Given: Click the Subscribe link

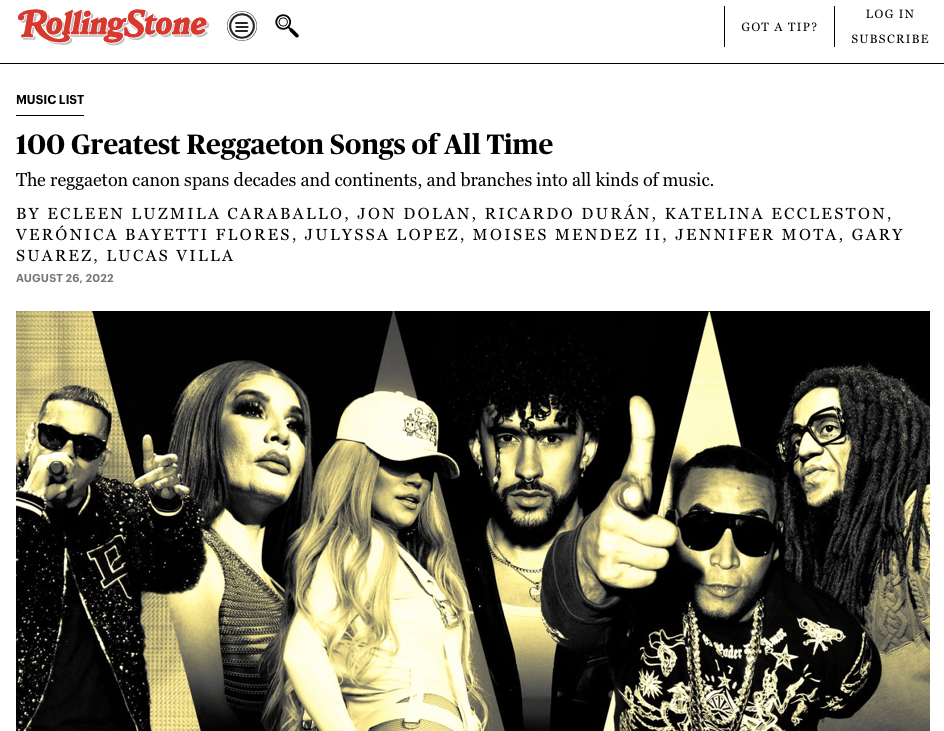Looking at the screenshot, I should tap(890, 39).
